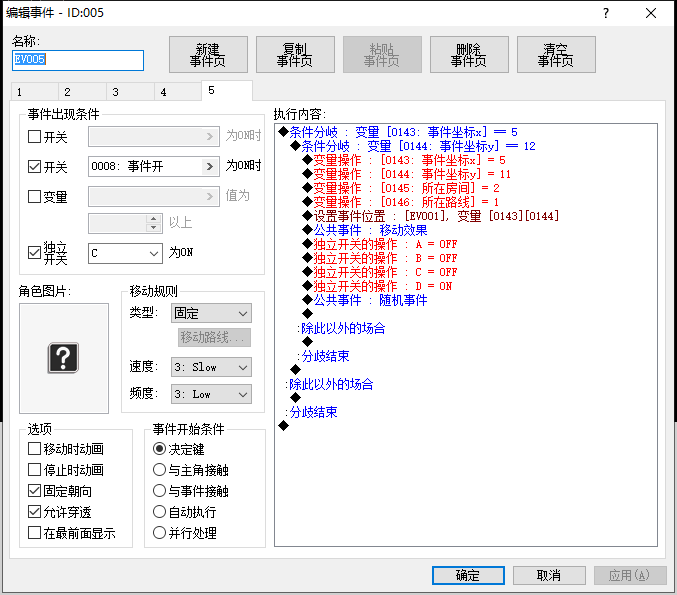Click the question-mark character graphic thumbnail
The image size is (677, 595).
(63, 358)
